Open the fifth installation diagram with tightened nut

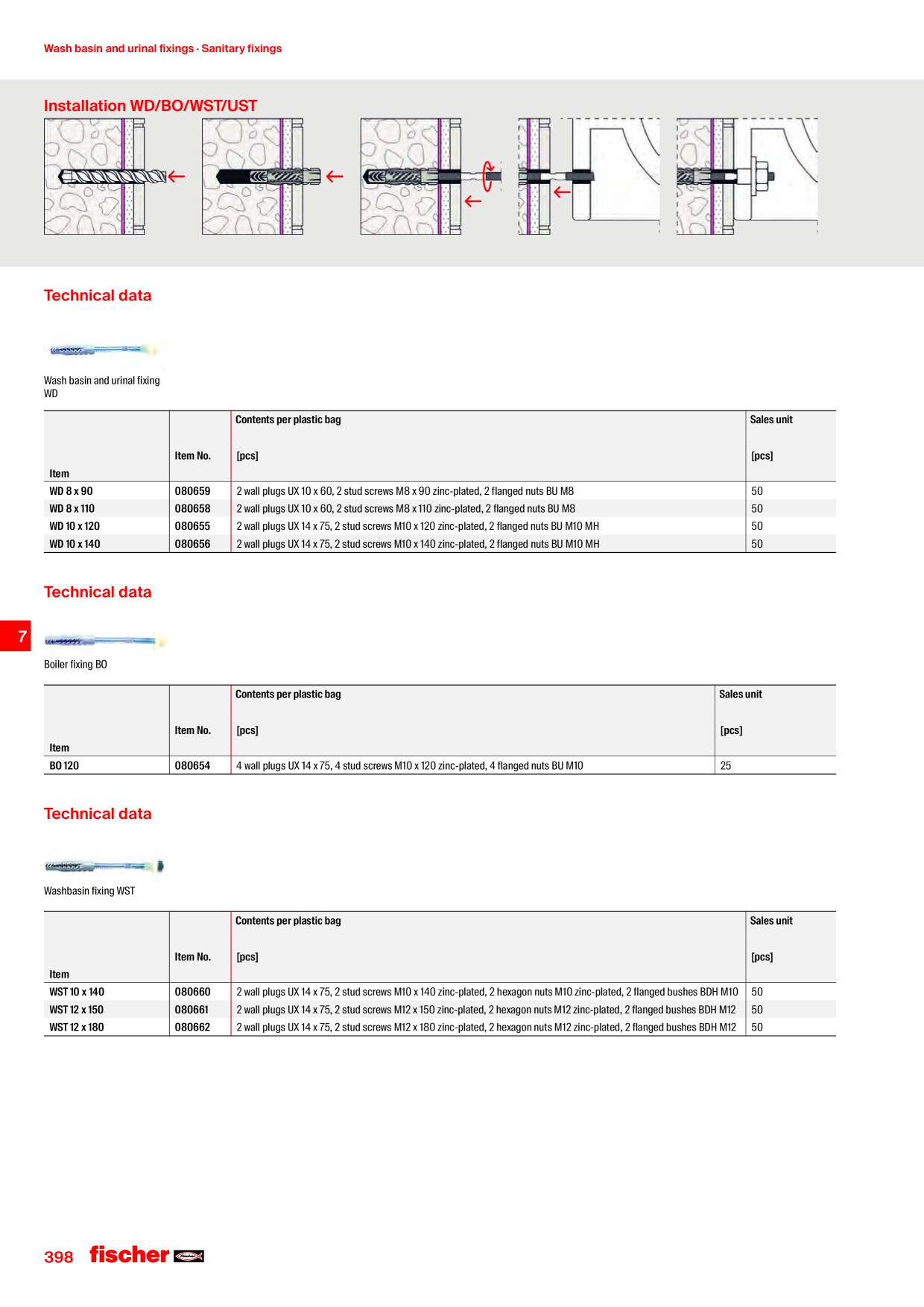(x=747, y=177)
